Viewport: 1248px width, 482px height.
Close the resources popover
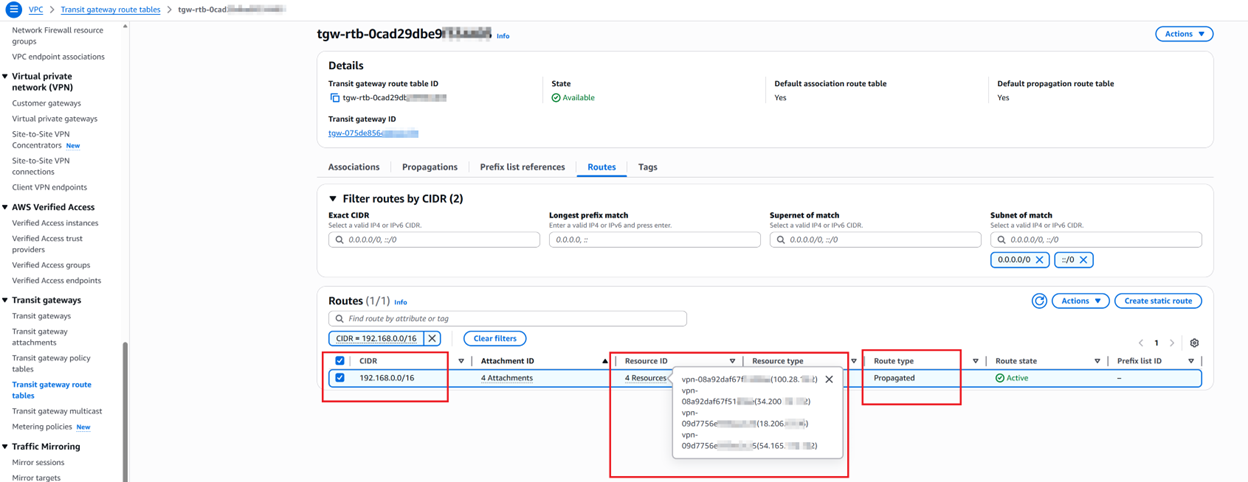click(829, 379)
